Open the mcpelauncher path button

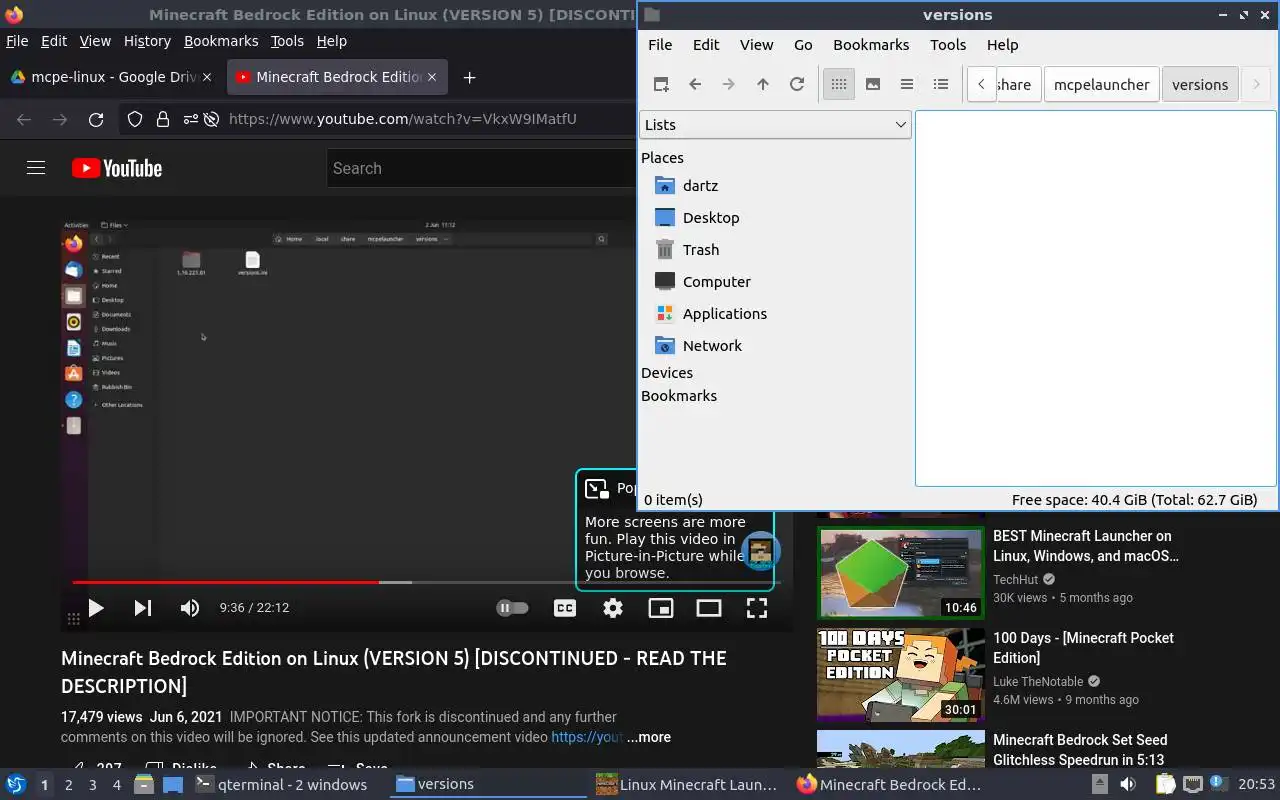1101,84
